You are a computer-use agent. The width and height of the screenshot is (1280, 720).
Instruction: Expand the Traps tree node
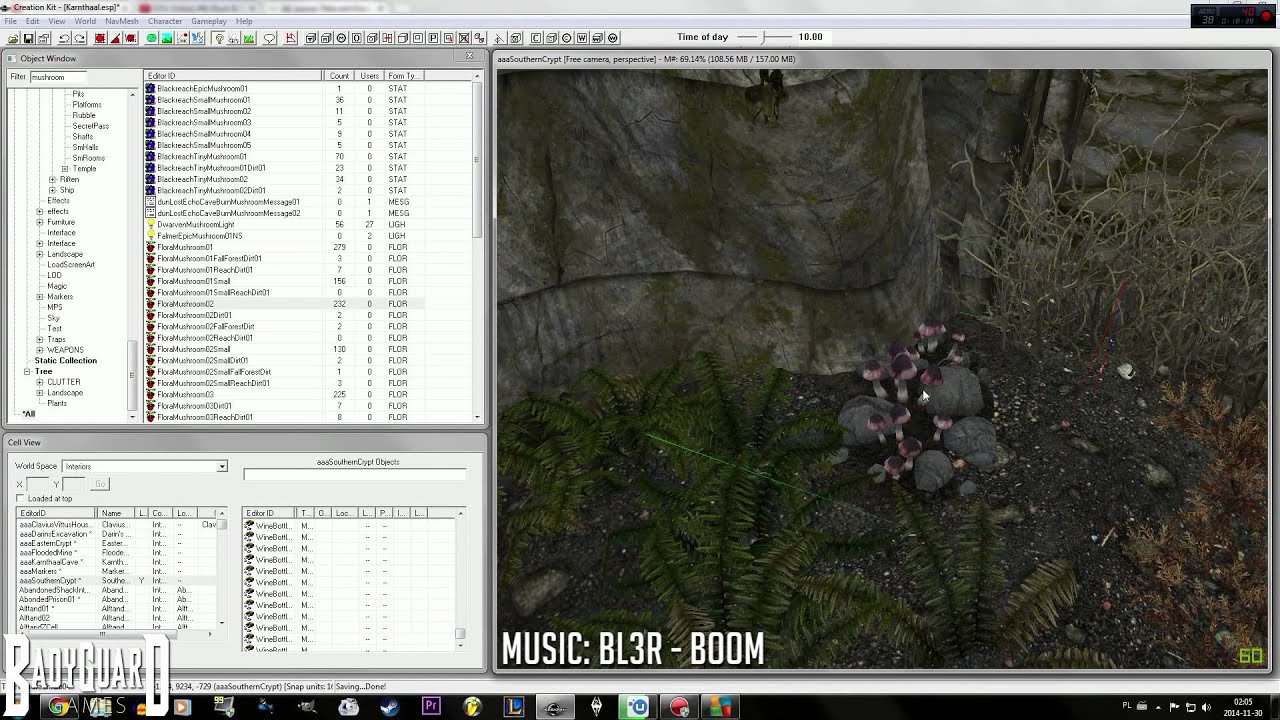pos(40,339)
